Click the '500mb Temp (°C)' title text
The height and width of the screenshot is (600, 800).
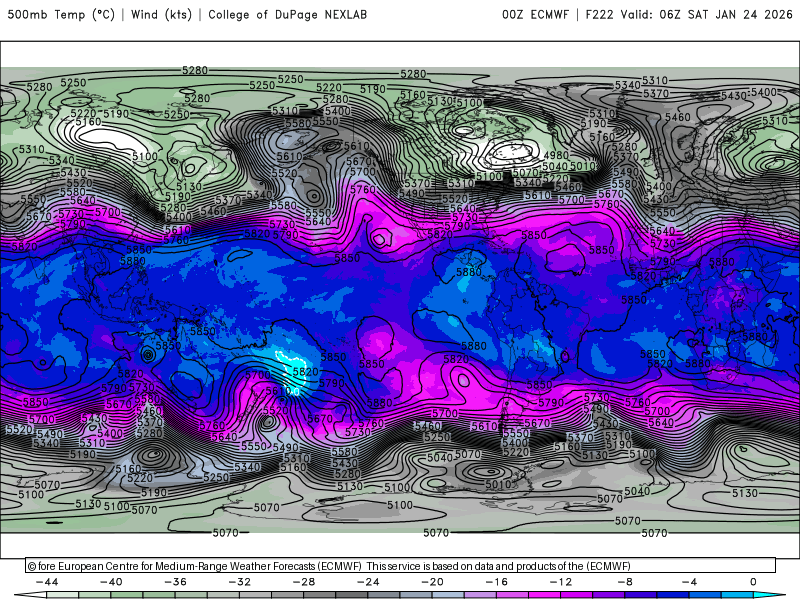point(61,15)
